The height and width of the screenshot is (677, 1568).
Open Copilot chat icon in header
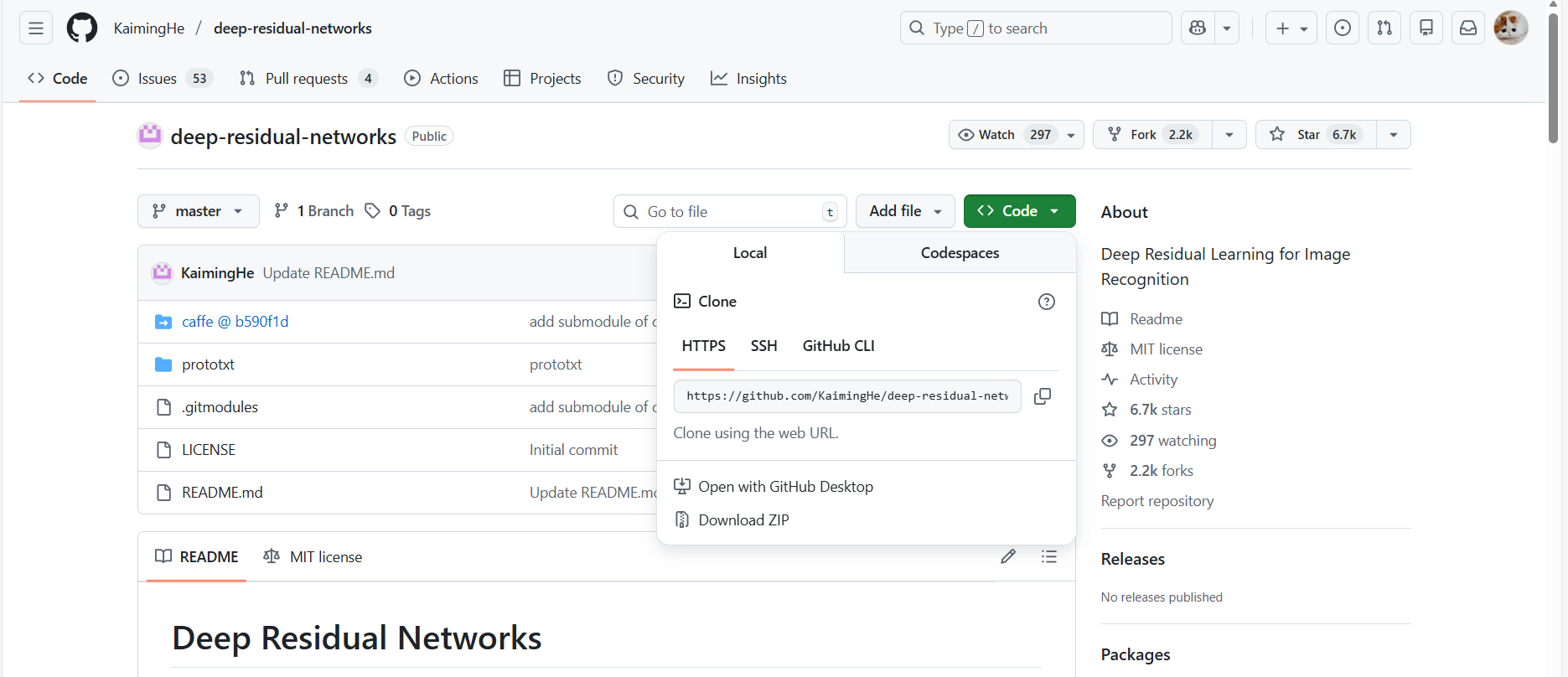tap(1198, 28)
